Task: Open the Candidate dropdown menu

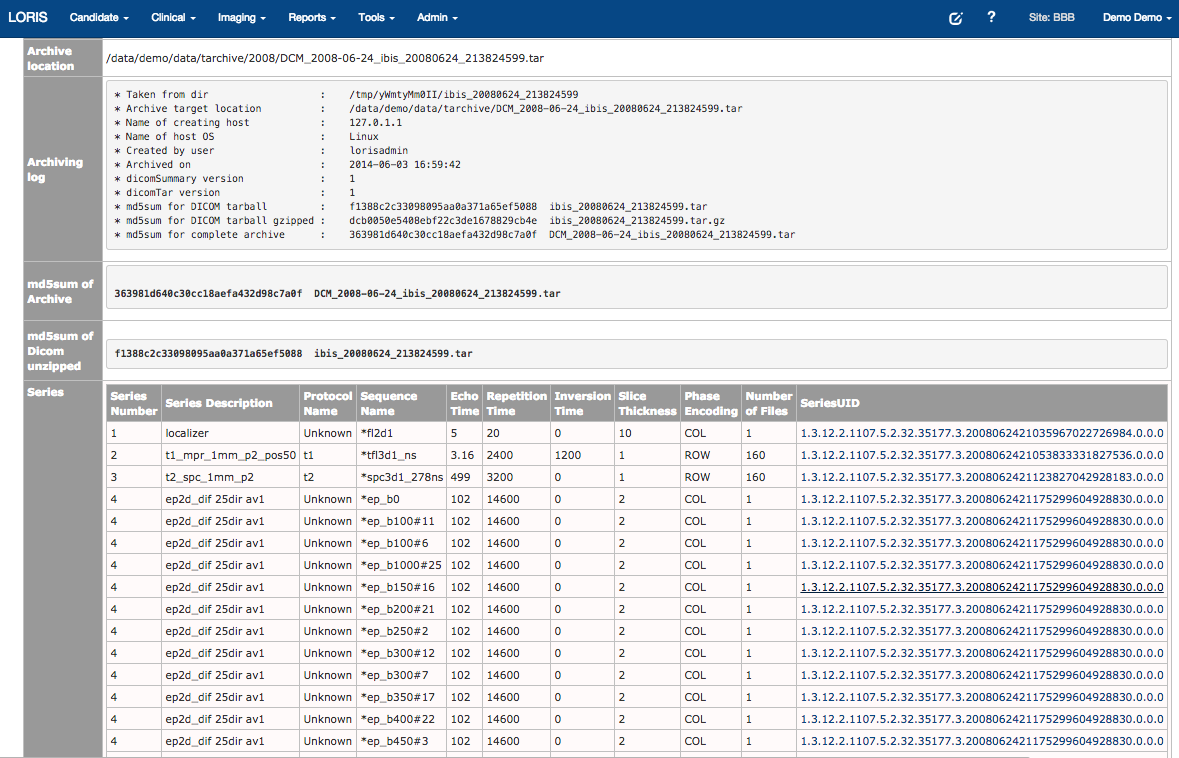Action: click(99, 18)
